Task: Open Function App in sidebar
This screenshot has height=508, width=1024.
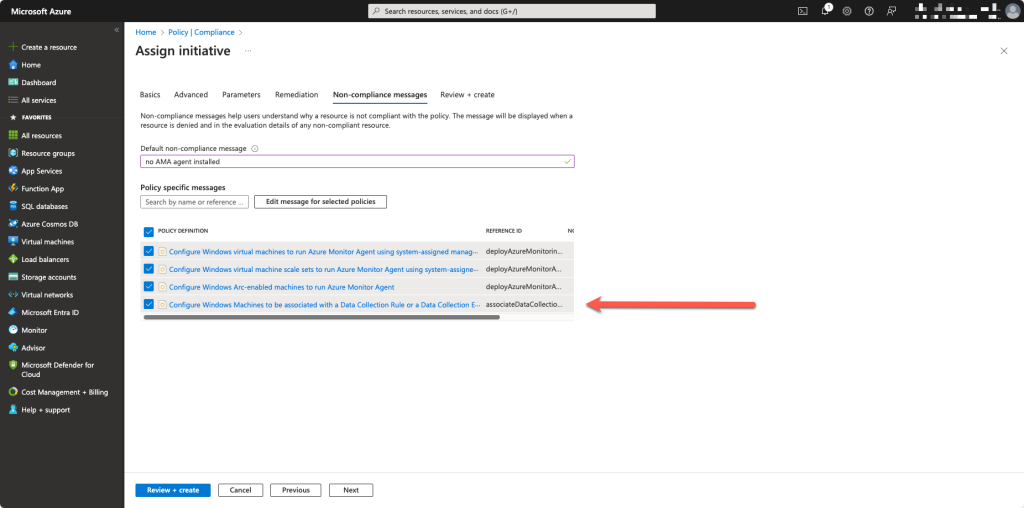Action: [x=42, y=188]
